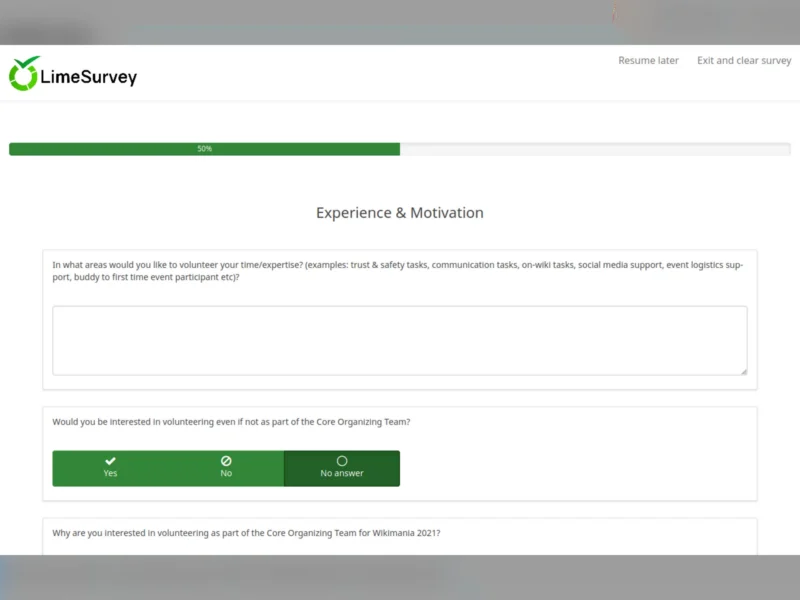The height and width of the screenshot is (600, 800).
Task: Click the 50% survey progress bar
Action: (400, 149)
